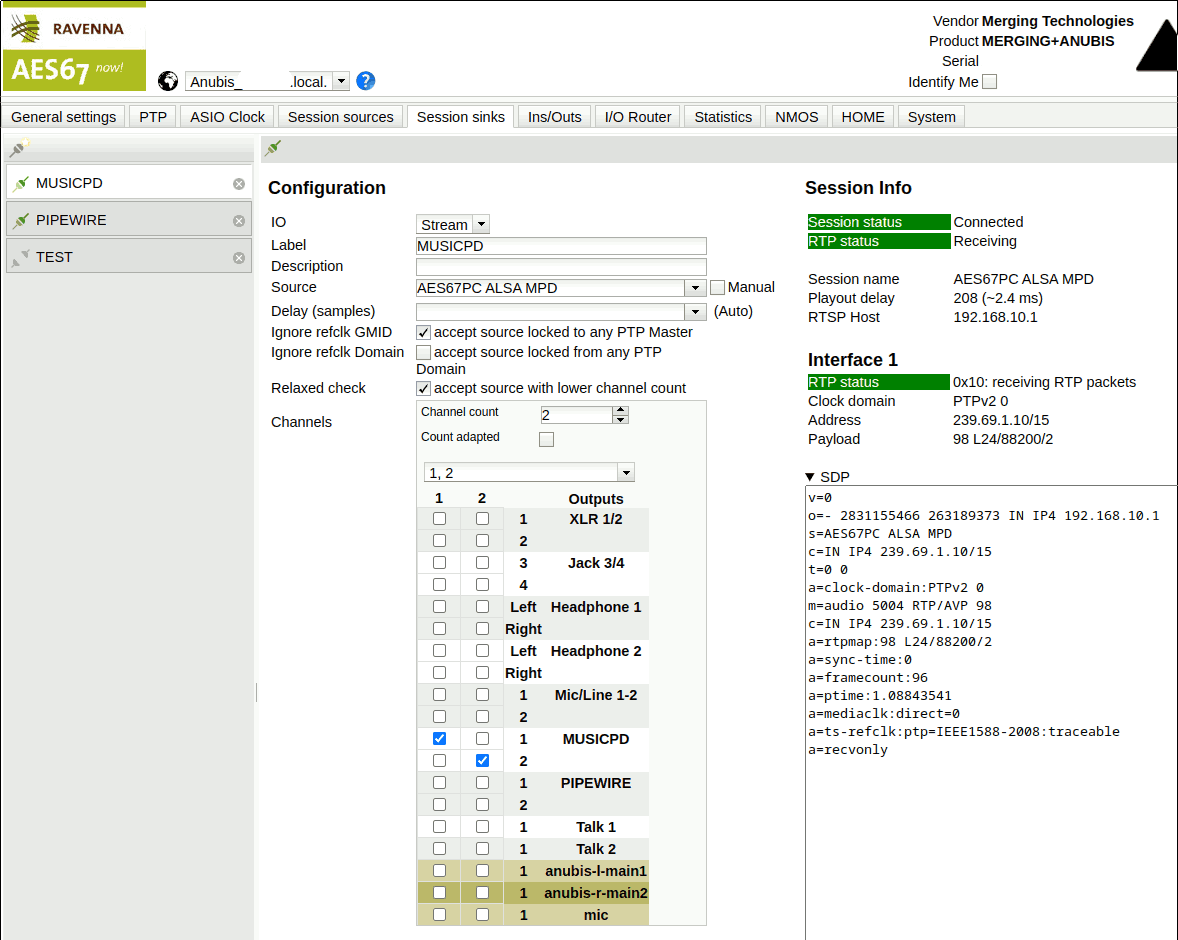This screenshot has width=1178, height=940.
Task: Check channel 1 for PIPEWIRE output 1
Action: point(439,782)
